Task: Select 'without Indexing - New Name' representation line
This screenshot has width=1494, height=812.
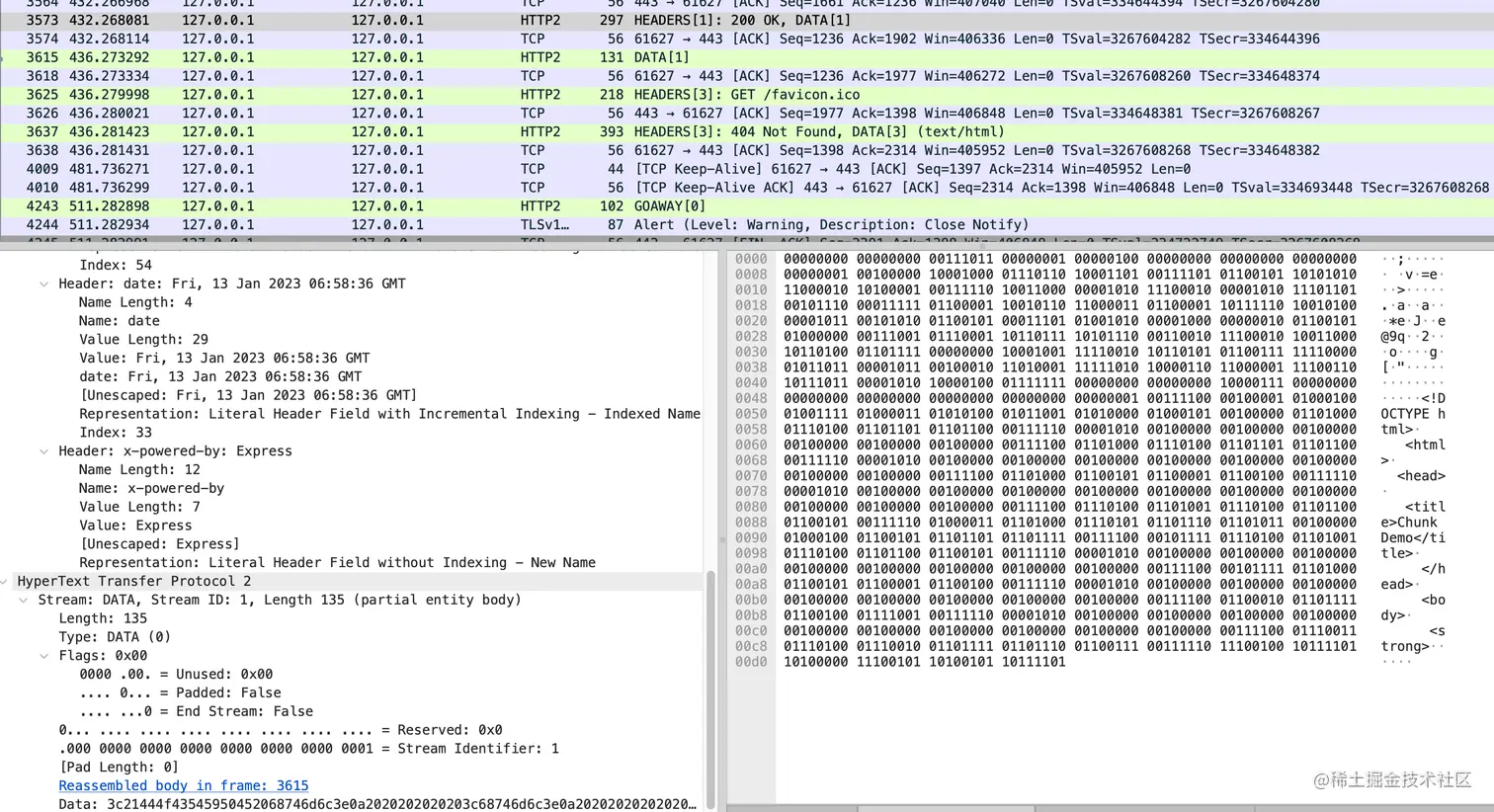Action: (x=337, y=563)
